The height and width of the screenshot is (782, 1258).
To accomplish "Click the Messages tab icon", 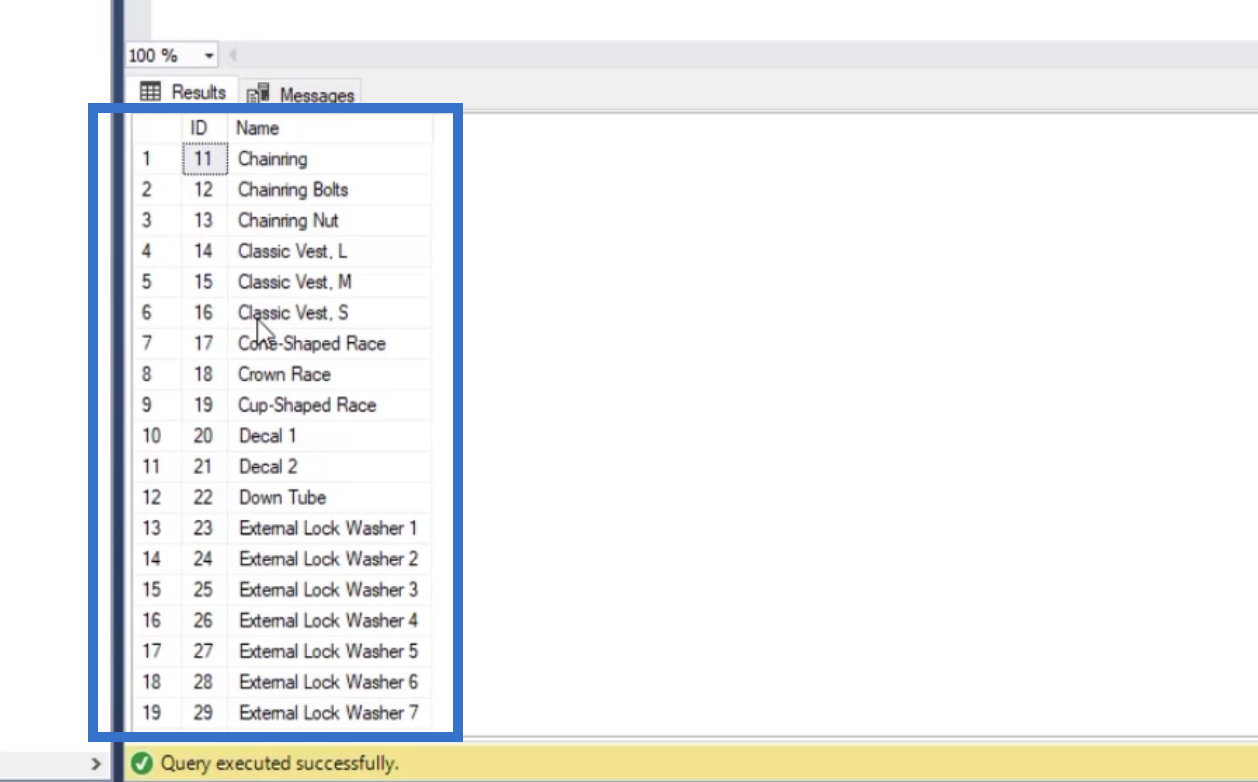I will tap(258, 94).
